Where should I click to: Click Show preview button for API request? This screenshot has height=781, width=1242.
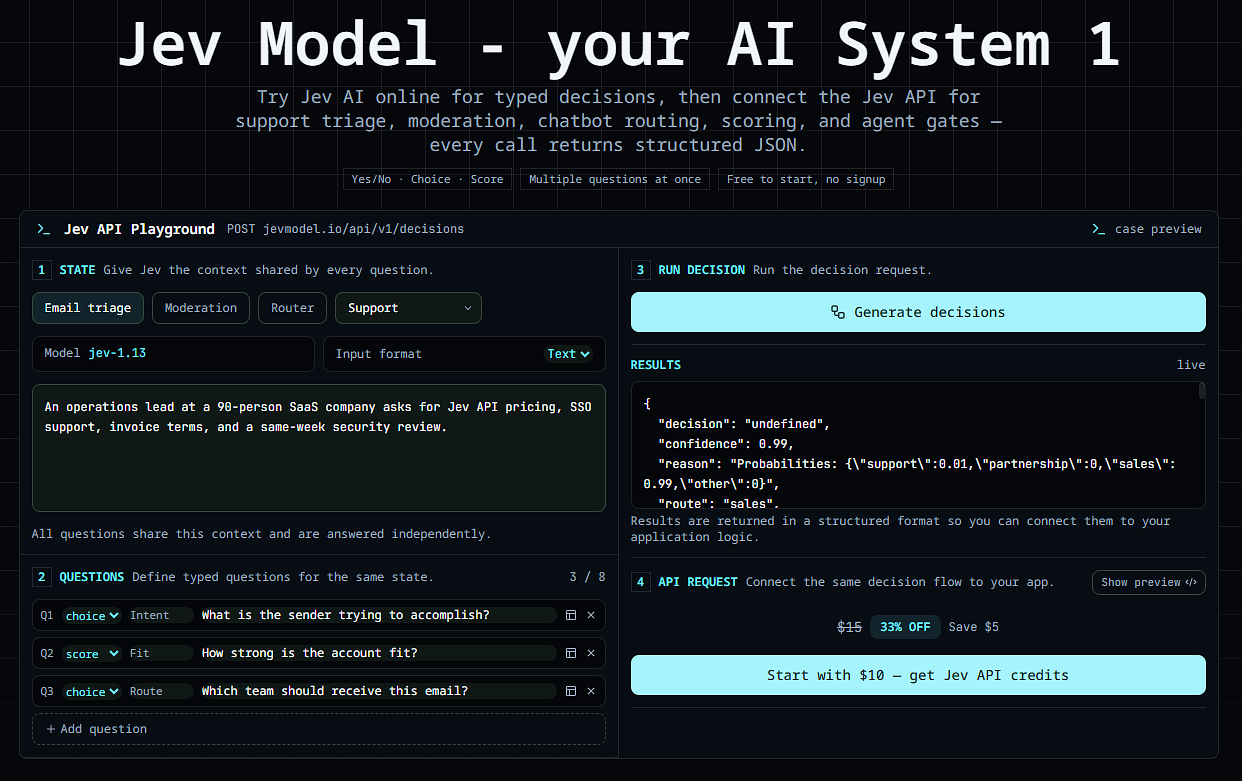click(1149, 582)
